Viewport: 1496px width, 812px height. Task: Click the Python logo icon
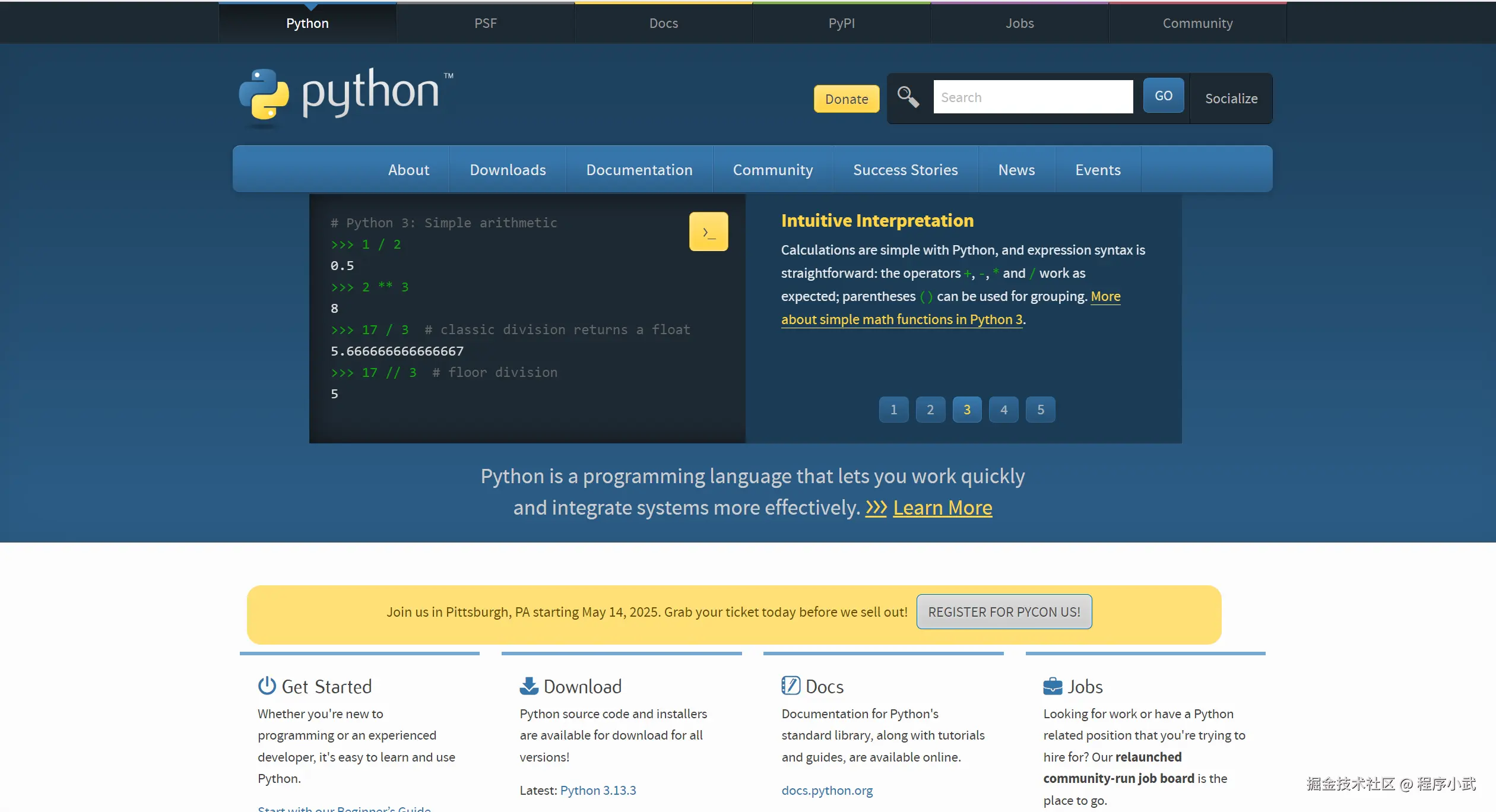point(264,95)
